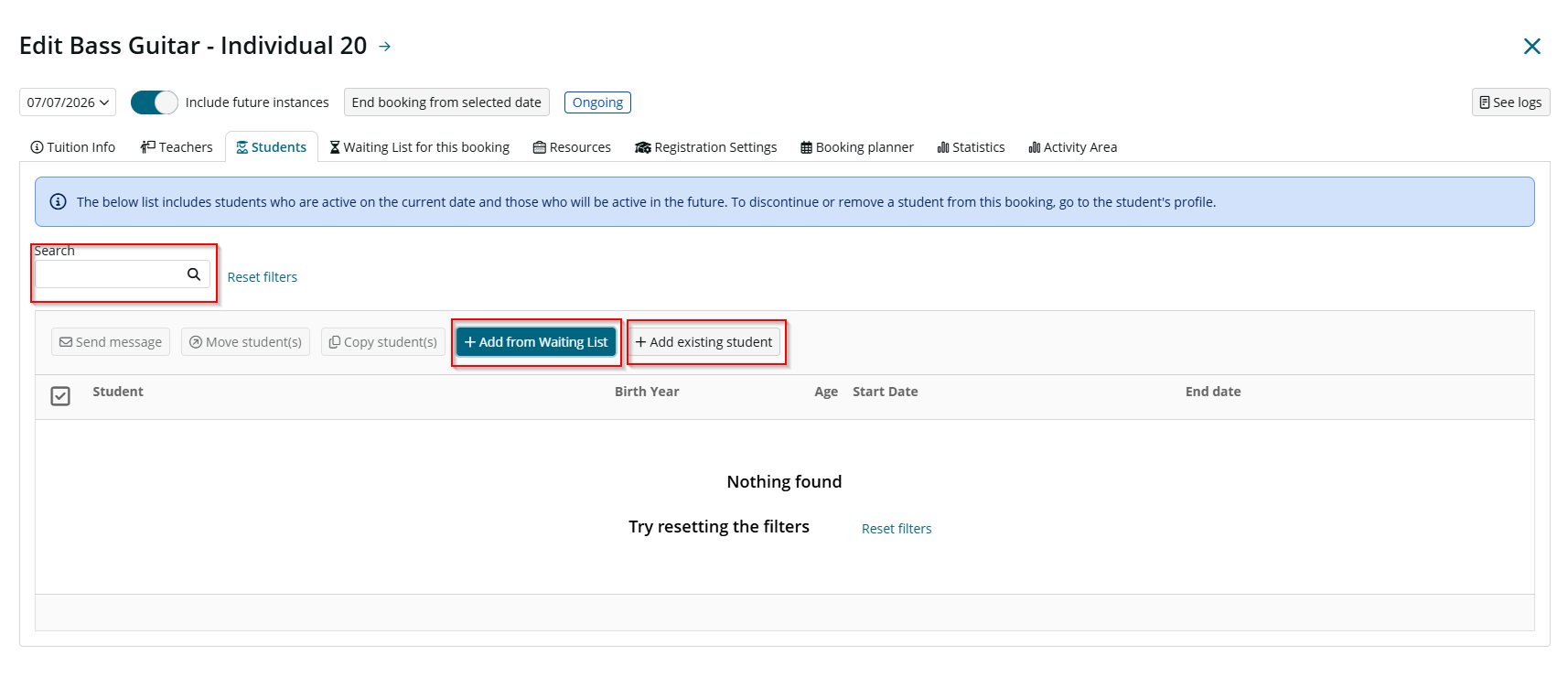
Task: Click the Send message button
Action: click(111, 342)
